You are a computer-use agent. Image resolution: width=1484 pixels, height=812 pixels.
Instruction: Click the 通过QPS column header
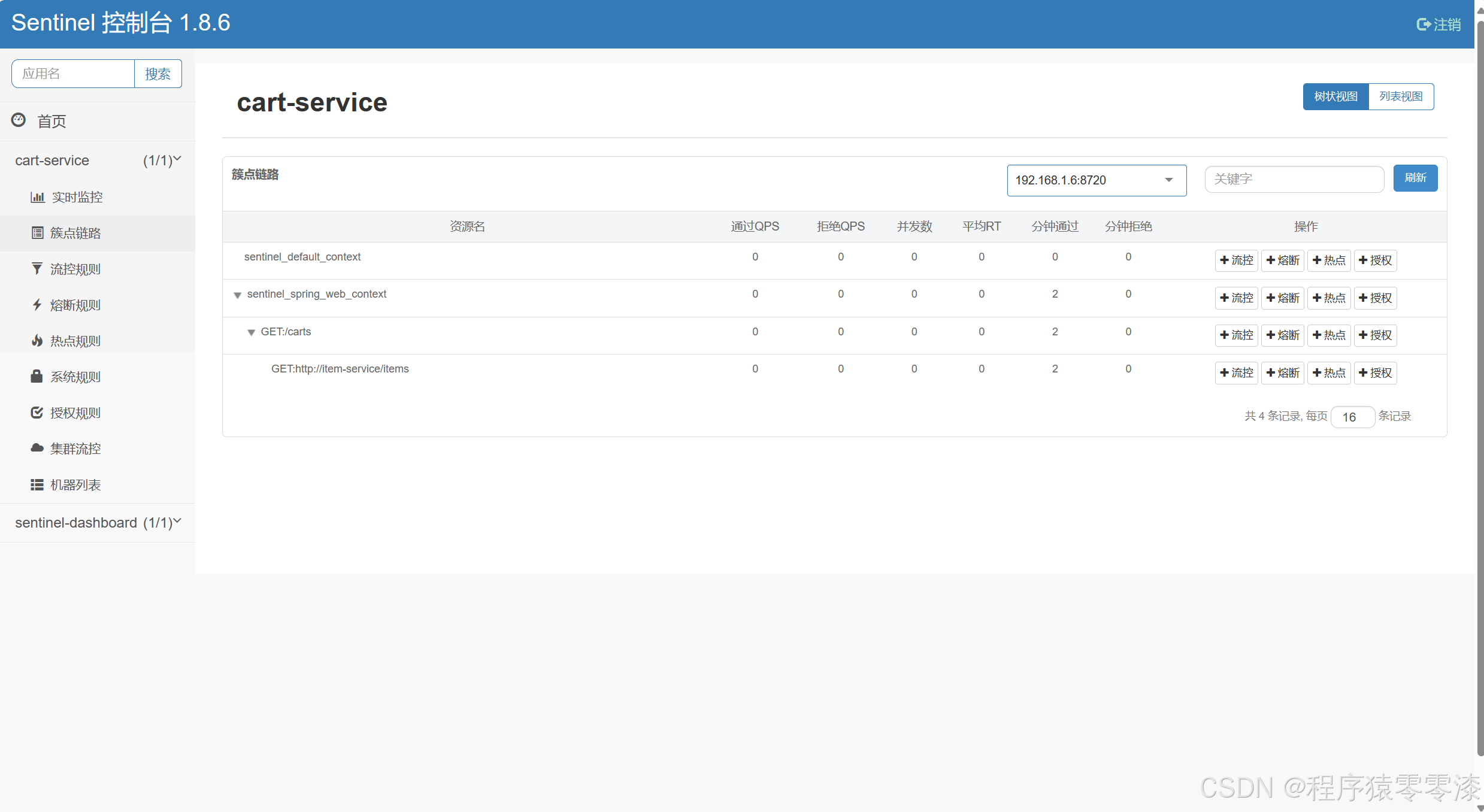coord(755,226)
